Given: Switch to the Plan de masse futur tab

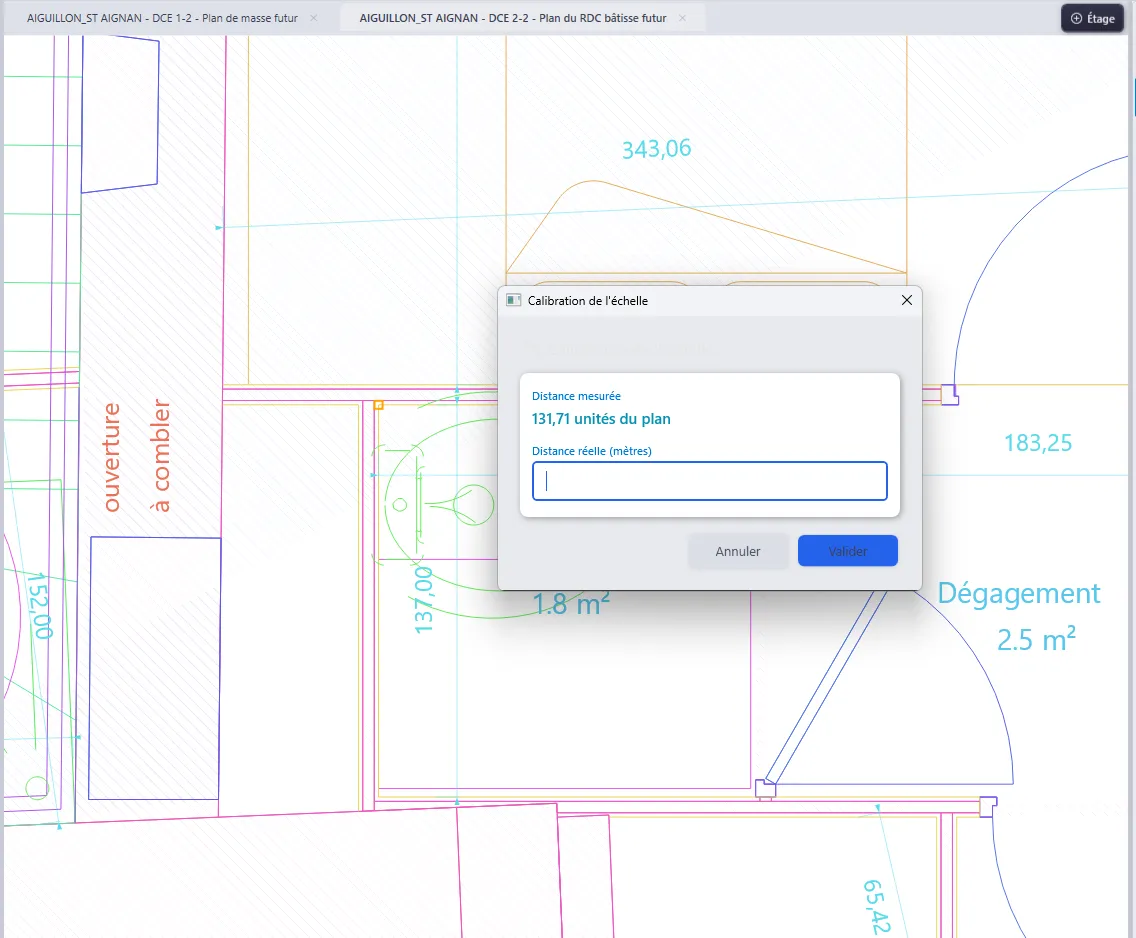Looking at the screenshot, I should click(x=162, y=18).
